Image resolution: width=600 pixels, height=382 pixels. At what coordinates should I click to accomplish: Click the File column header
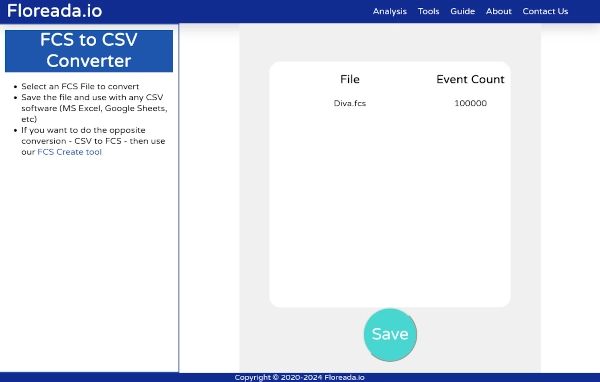(350, 79)
